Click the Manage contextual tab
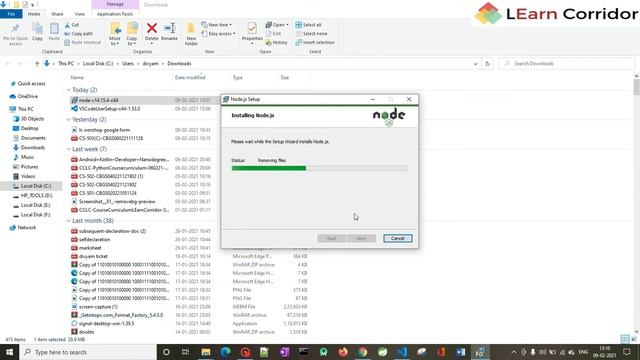Screen dimensions: 640x360 pos(115,4)
